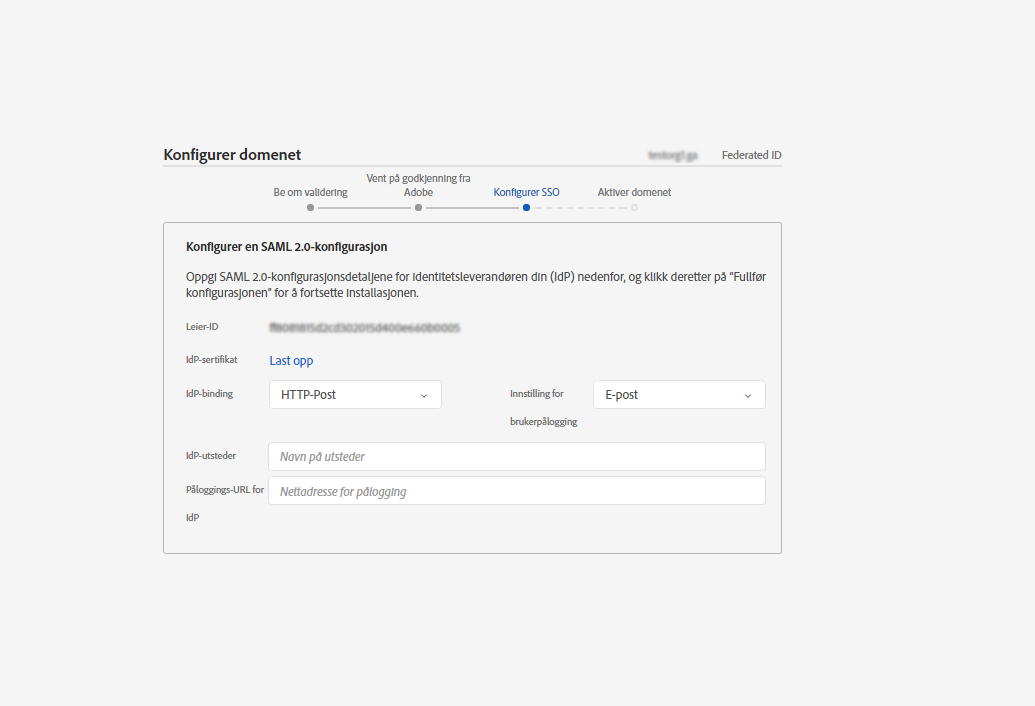1035x706 pixels.
Task: Click the step dot under Be om validering
Action: [x=310, y=208]
